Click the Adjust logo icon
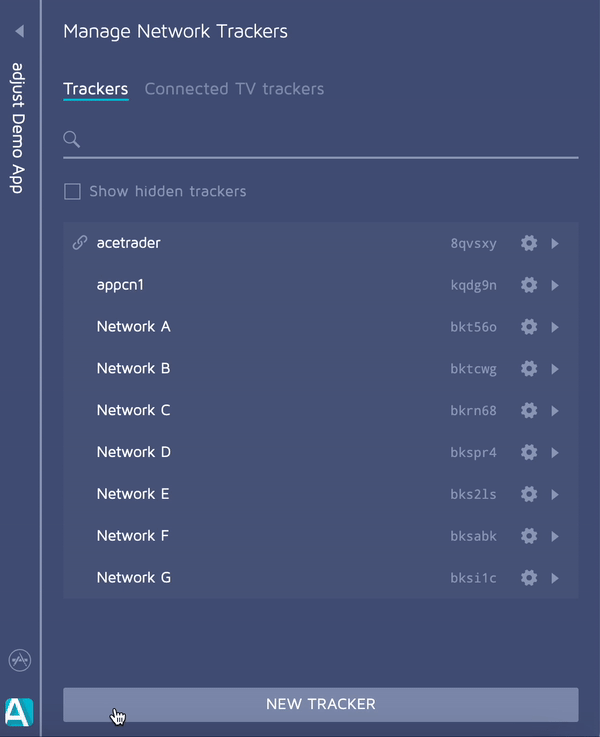600x737 pixels. [x=20, y=710]
